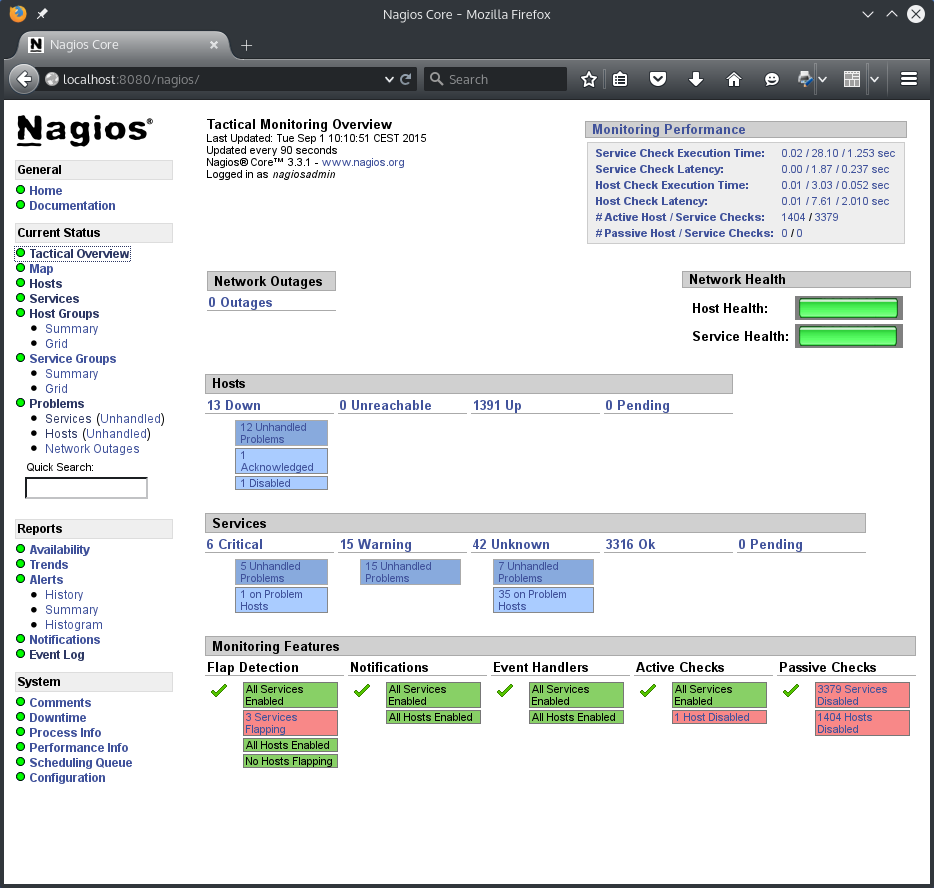Save page to Pocket icon
This screenshot has height=888, width=934.
(x=658, y=79)
